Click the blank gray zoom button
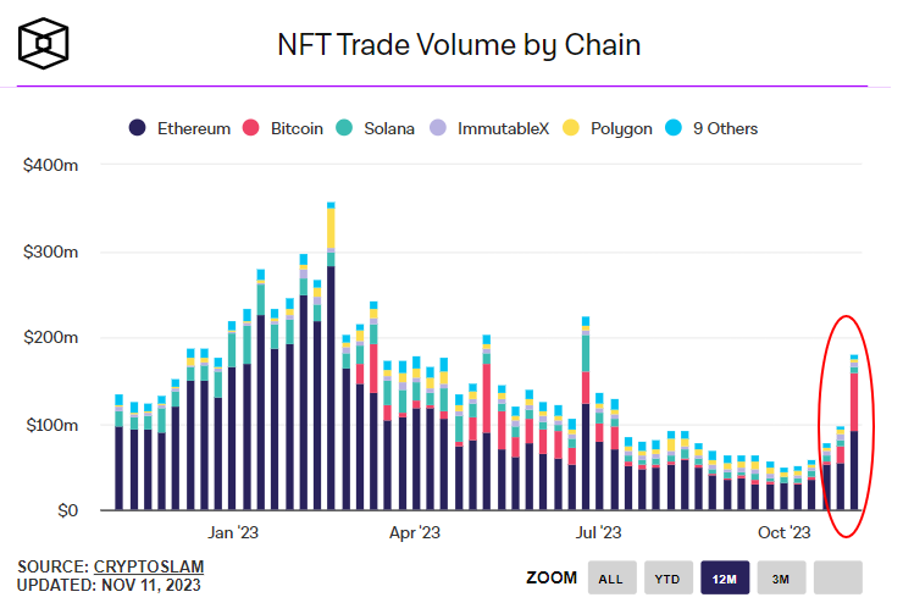Image resolution: width=904 pixels, height=614 pixels. tap(838, 577)
